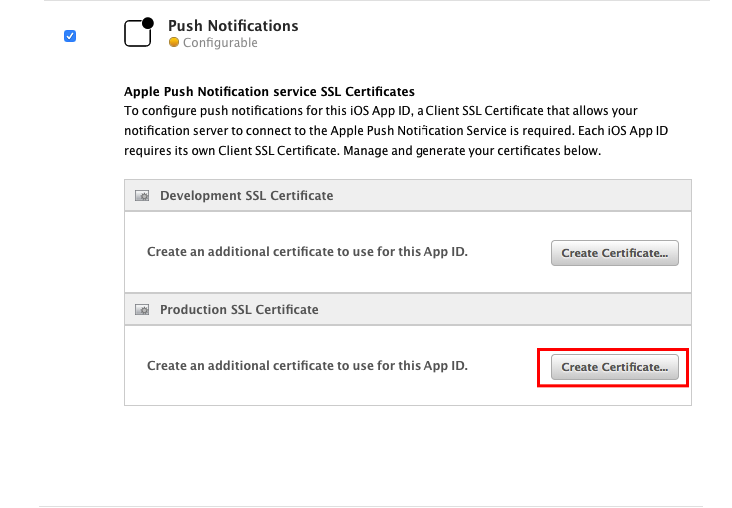Click the 'Development SSL Certificate' label text

246,196
